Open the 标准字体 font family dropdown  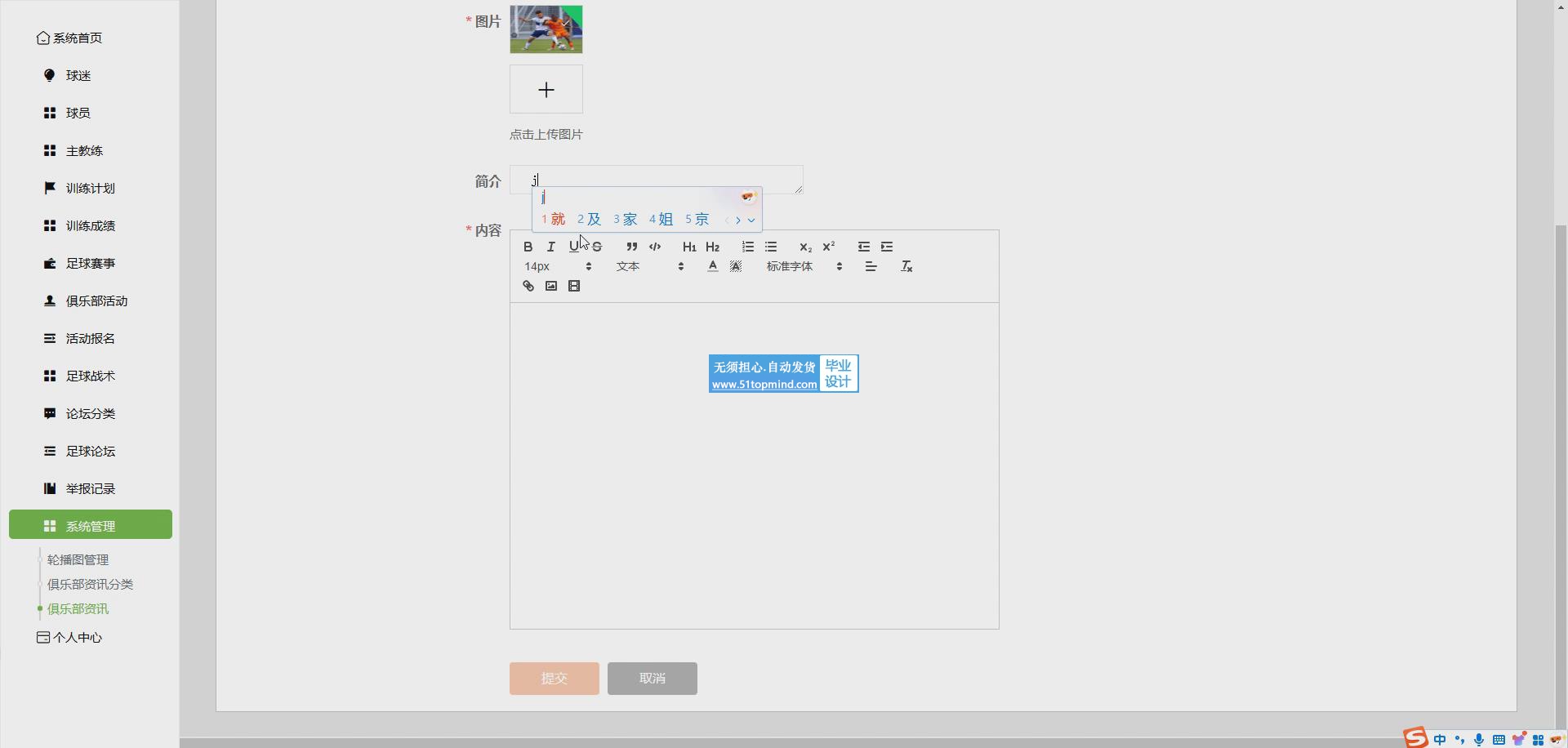[x=804, y=266]
